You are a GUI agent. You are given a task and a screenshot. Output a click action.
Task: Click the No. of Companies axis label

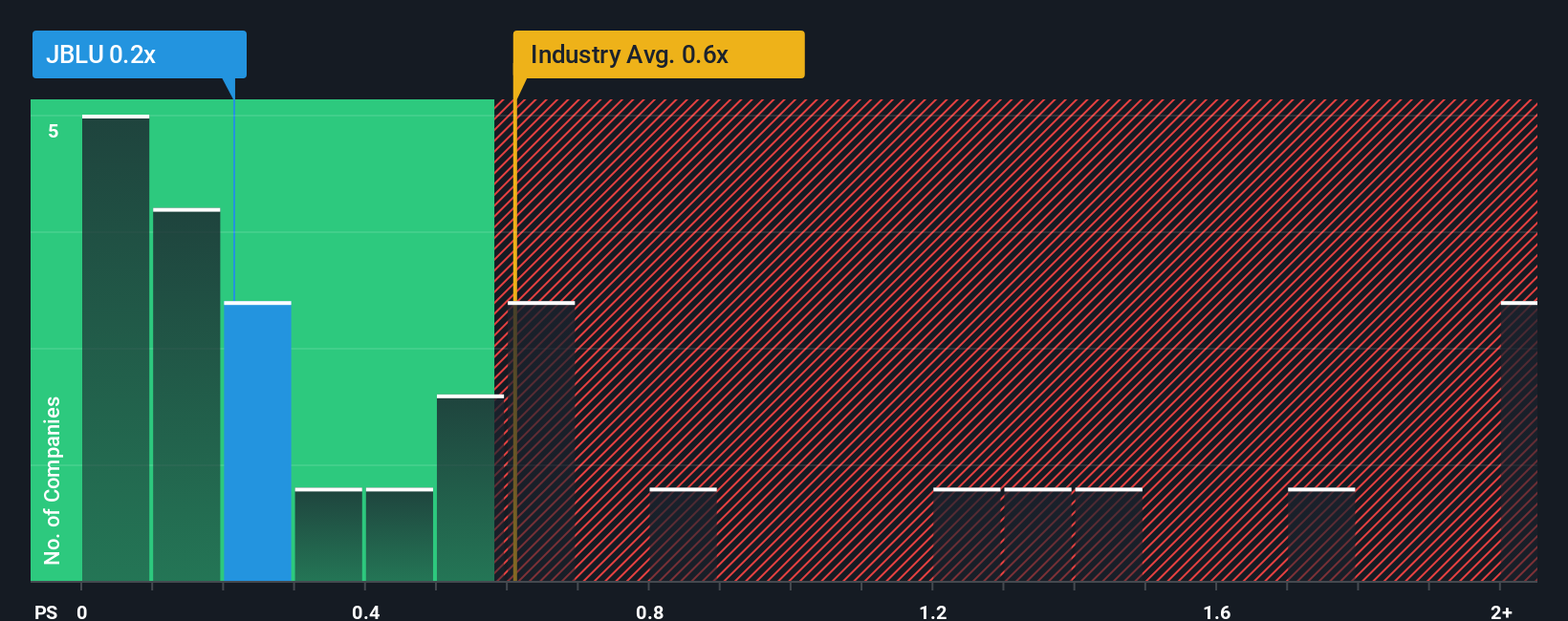pyautogui.click(x=53, y=480)
